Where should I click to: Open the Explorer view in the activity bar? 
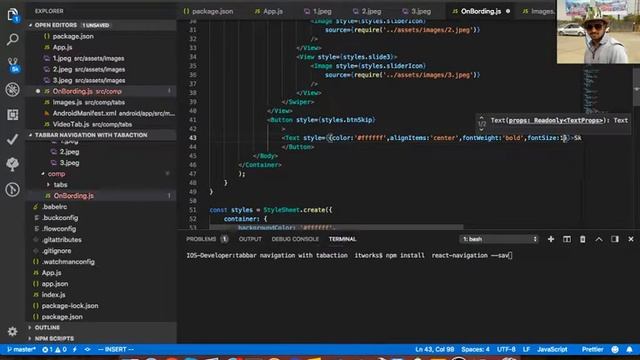(13, 15)
